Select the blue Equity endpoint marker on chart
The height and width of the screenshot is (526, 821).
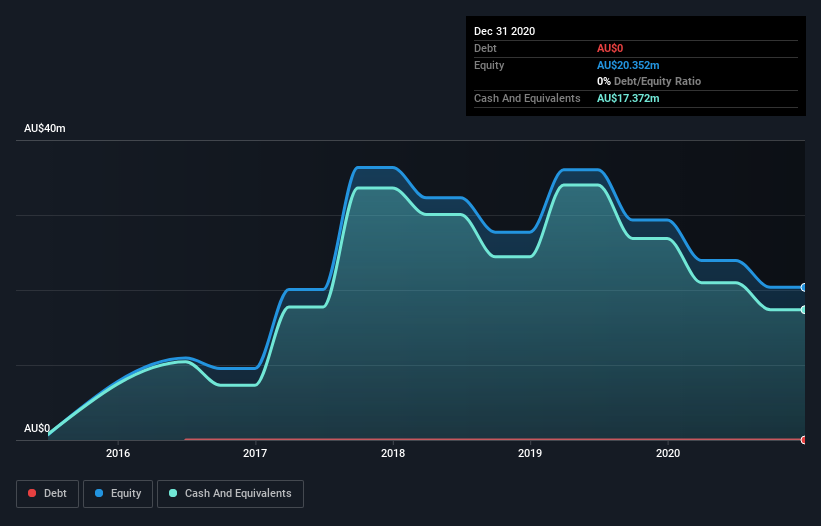click(x=804, y=287)
